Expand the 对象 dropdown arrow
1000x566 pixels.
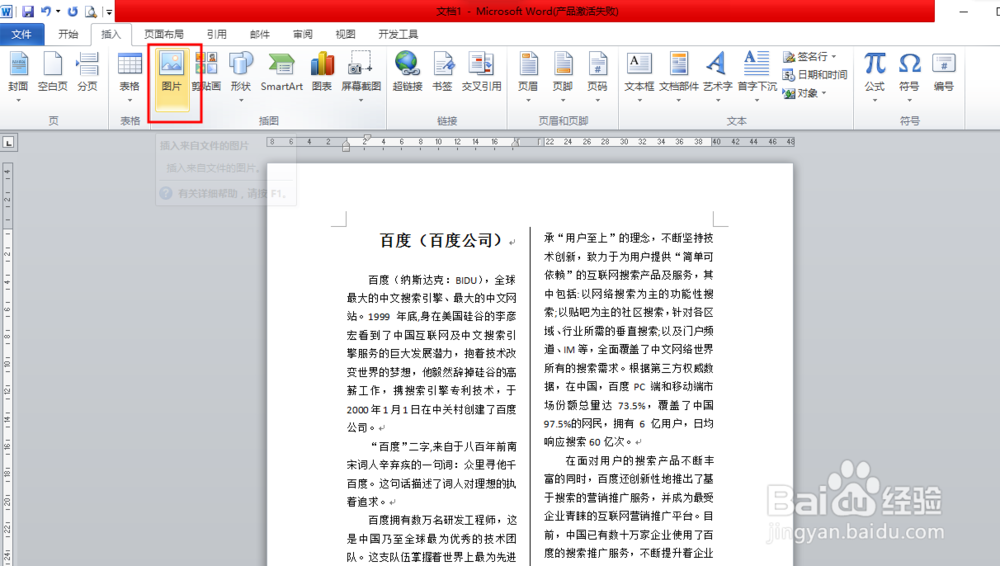coord(824,93)
